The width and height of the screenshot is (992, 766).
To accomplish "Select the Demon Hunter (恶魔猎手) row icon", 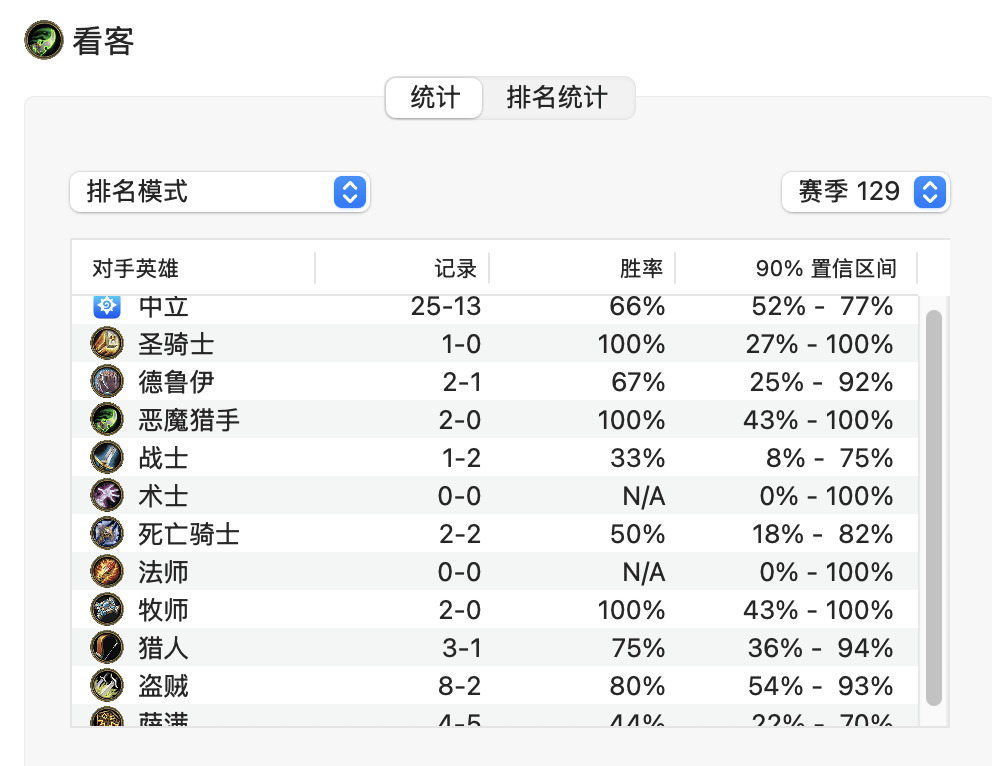I will point(107,419).
